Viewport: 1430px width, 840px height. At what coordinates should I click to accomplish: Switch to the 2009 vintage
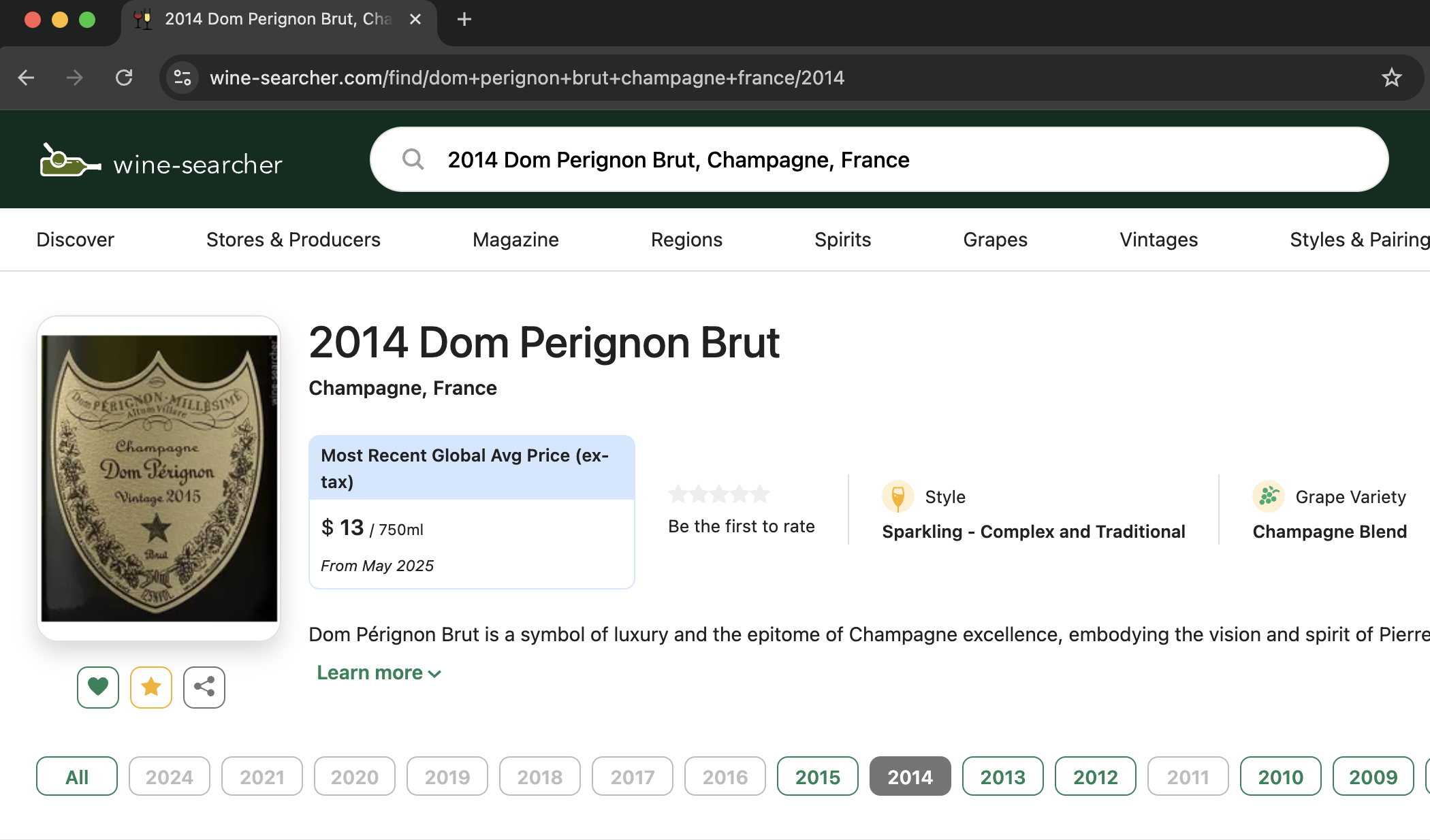click(x=1373, y=776)
